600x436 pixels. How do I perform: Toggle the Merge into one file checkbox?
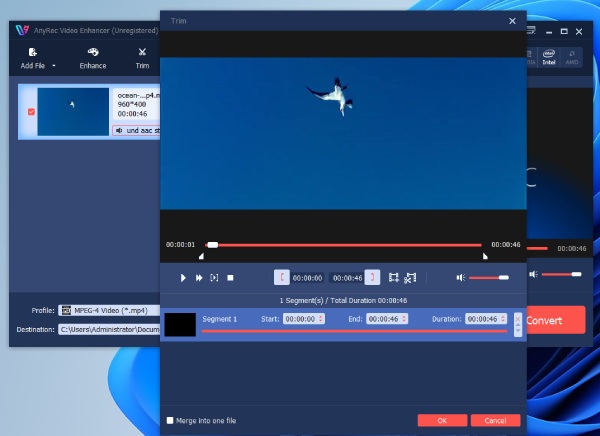pos(170,420)
